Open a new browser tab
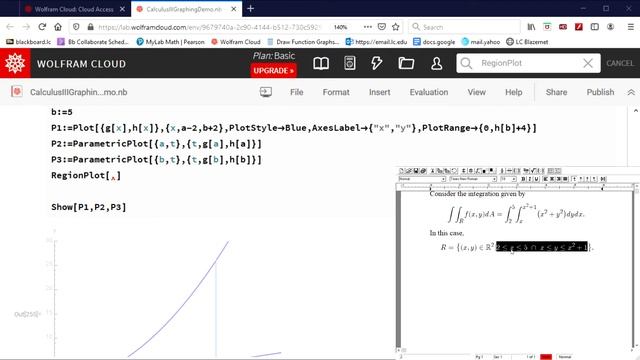640x360 pixels. (251, 9)
